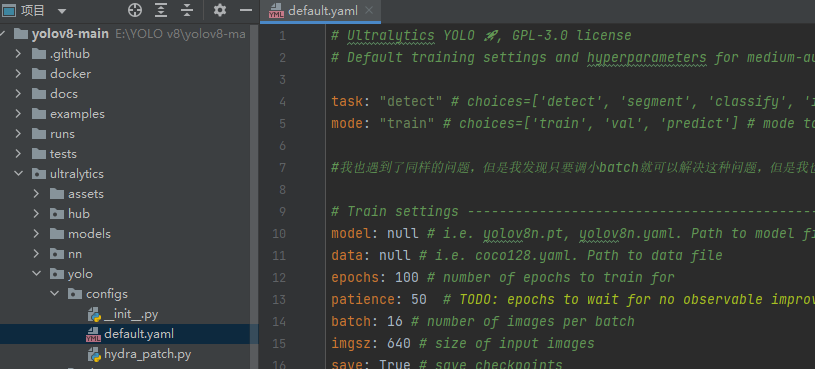
Task: Expand the assets folder
Action: [36, 194]
